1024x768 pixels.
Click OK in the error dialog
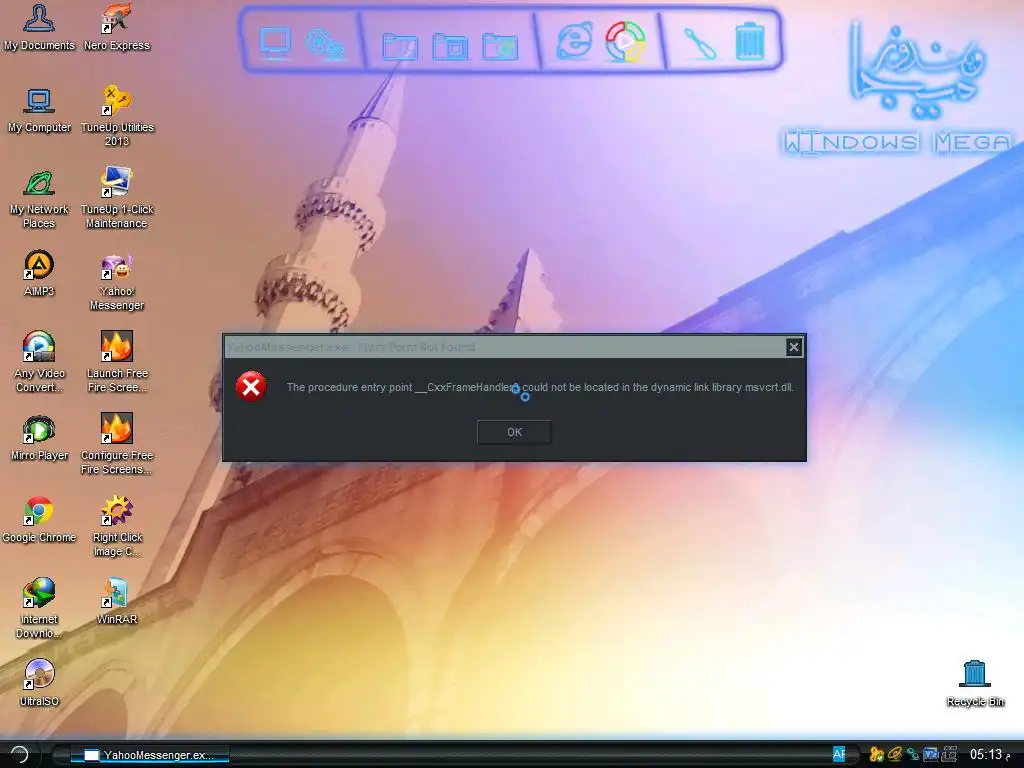(x=514, y=432)
